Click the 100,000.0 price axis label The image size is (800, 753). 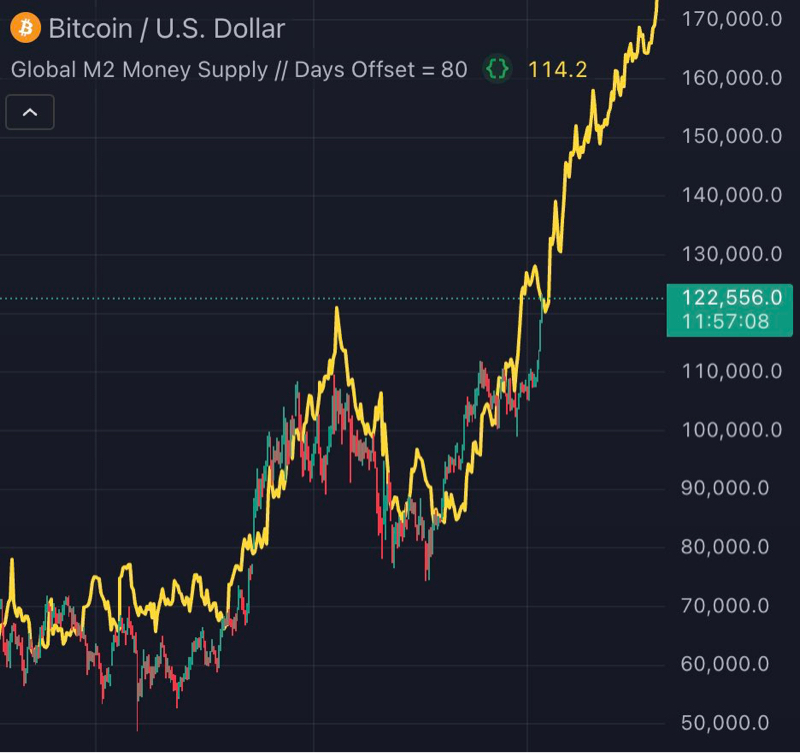(x=731, y=430)
